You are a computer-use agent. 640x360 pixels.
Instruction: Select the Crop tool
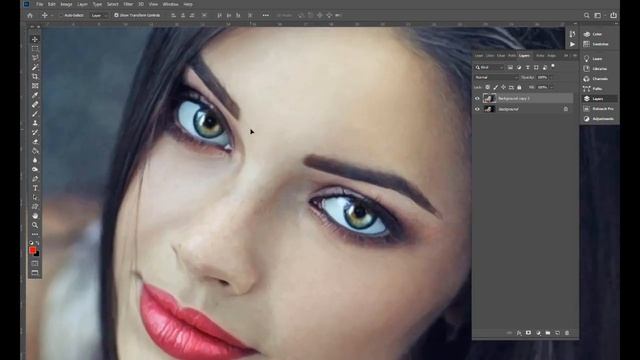(35, 77)
